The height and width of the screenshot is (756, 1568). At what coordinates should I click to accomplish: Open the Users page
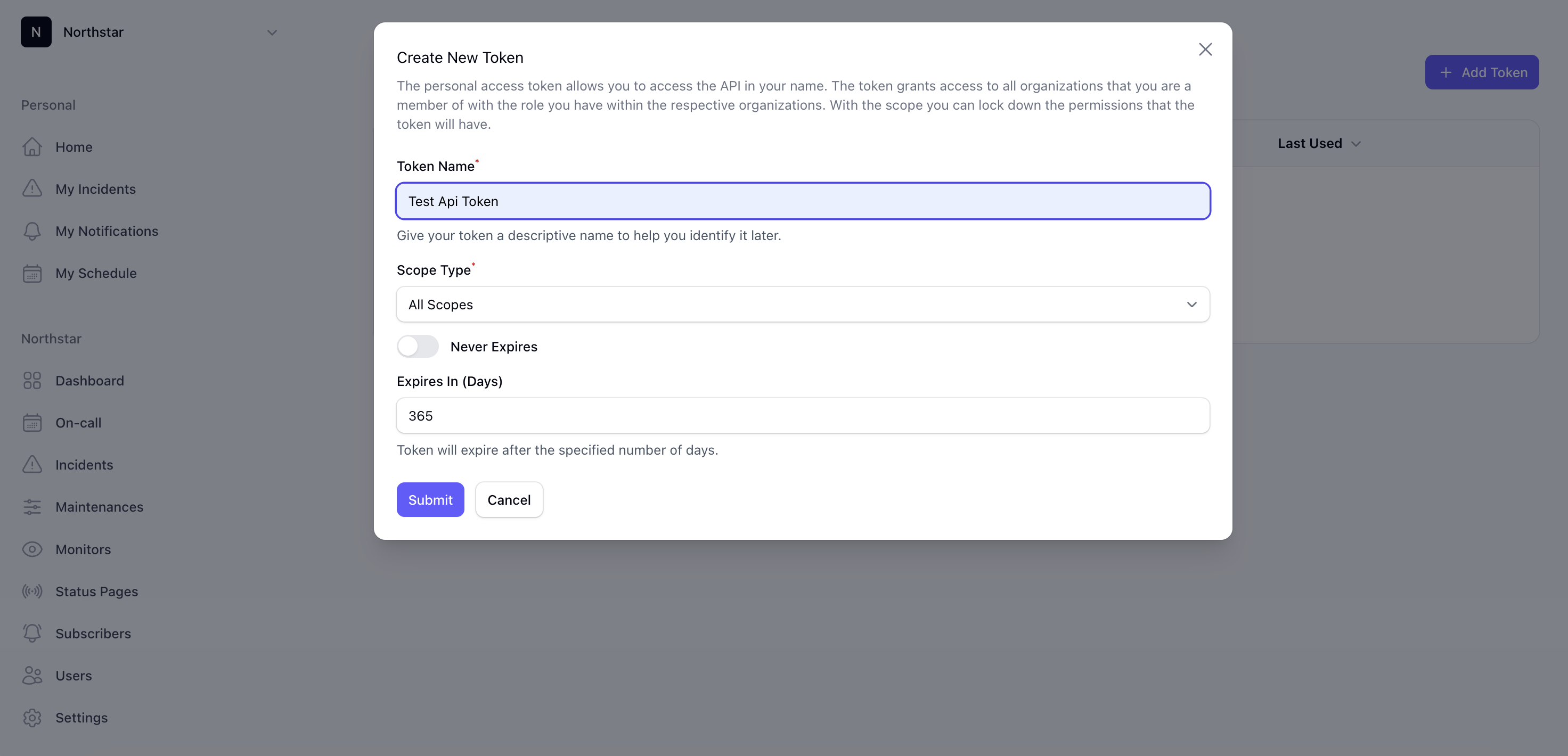coord(73,675)
